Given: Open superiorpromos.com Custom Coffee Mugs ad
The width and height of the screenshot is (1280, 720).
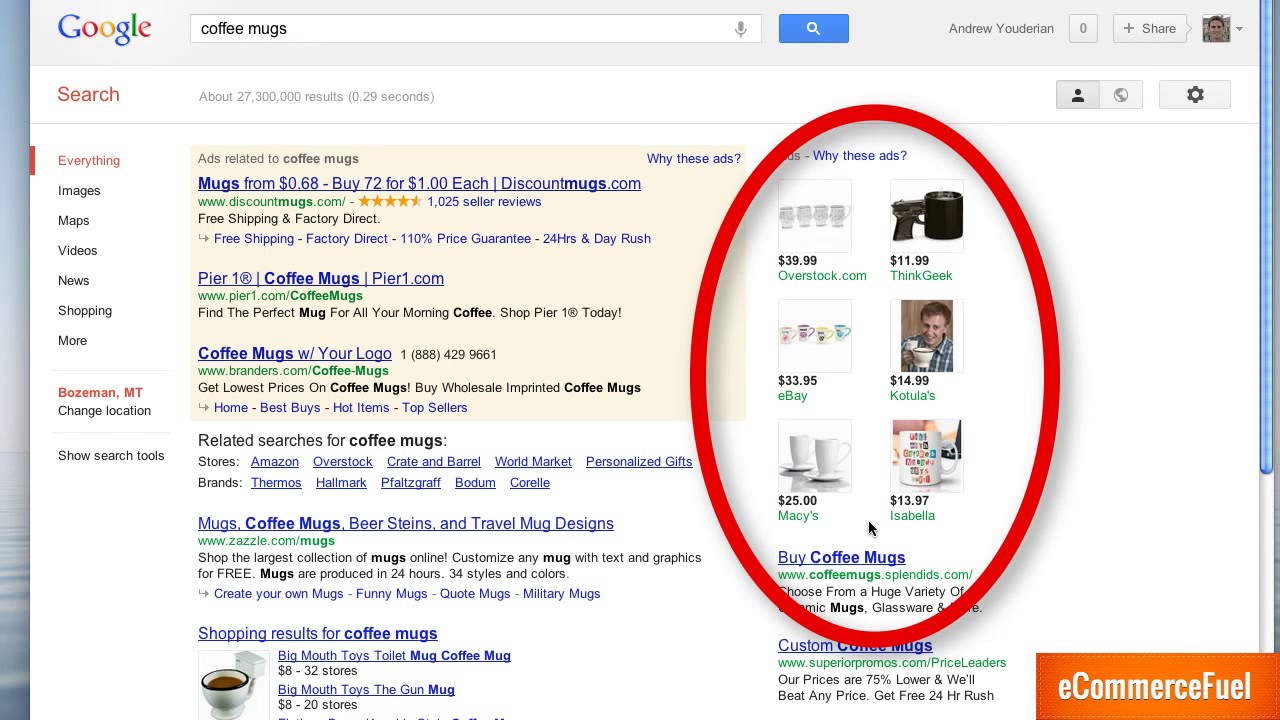Looking at the screenshot, I should (855, 645).
